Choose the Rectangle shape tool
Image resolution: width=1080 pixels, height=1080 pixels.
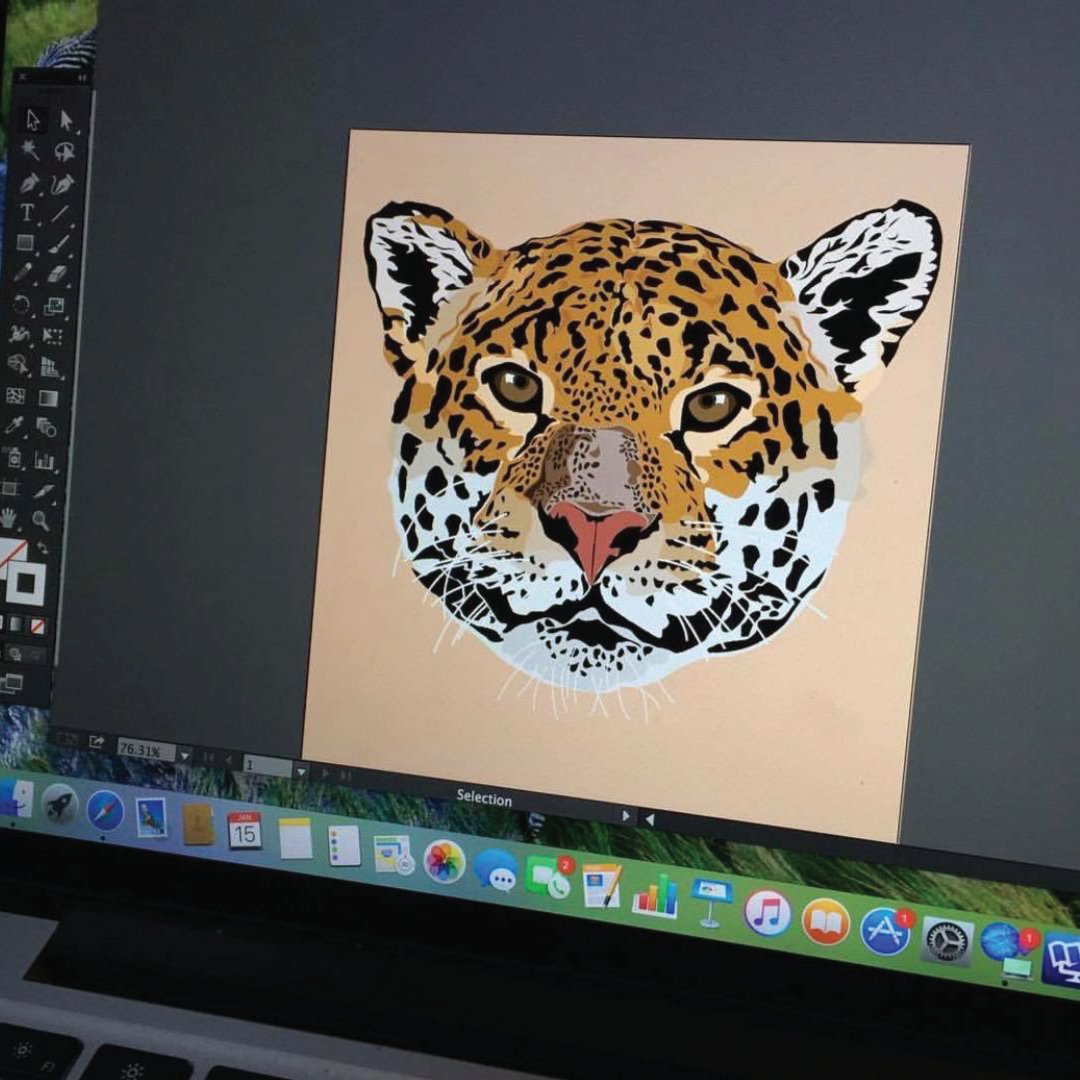[x=25, y=242]
